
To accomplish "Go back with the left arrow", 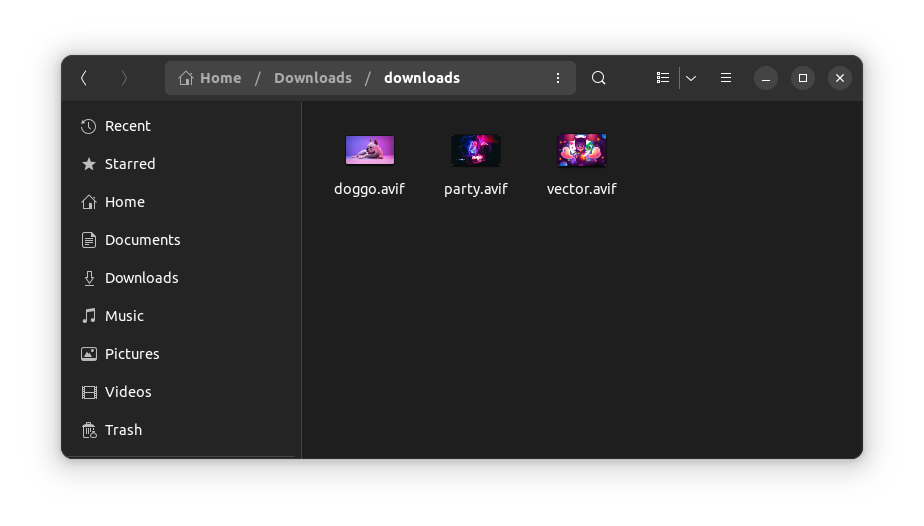I will pyautogui.click(x=84, y=78).
